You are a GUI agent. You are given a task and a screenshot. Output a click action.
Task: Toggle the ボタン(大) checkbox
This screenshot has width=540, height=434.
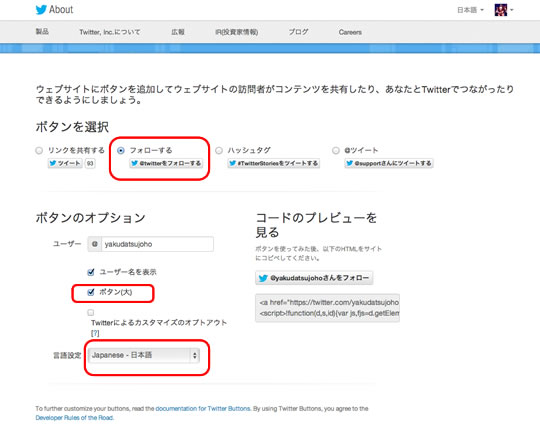click(91, 292)
